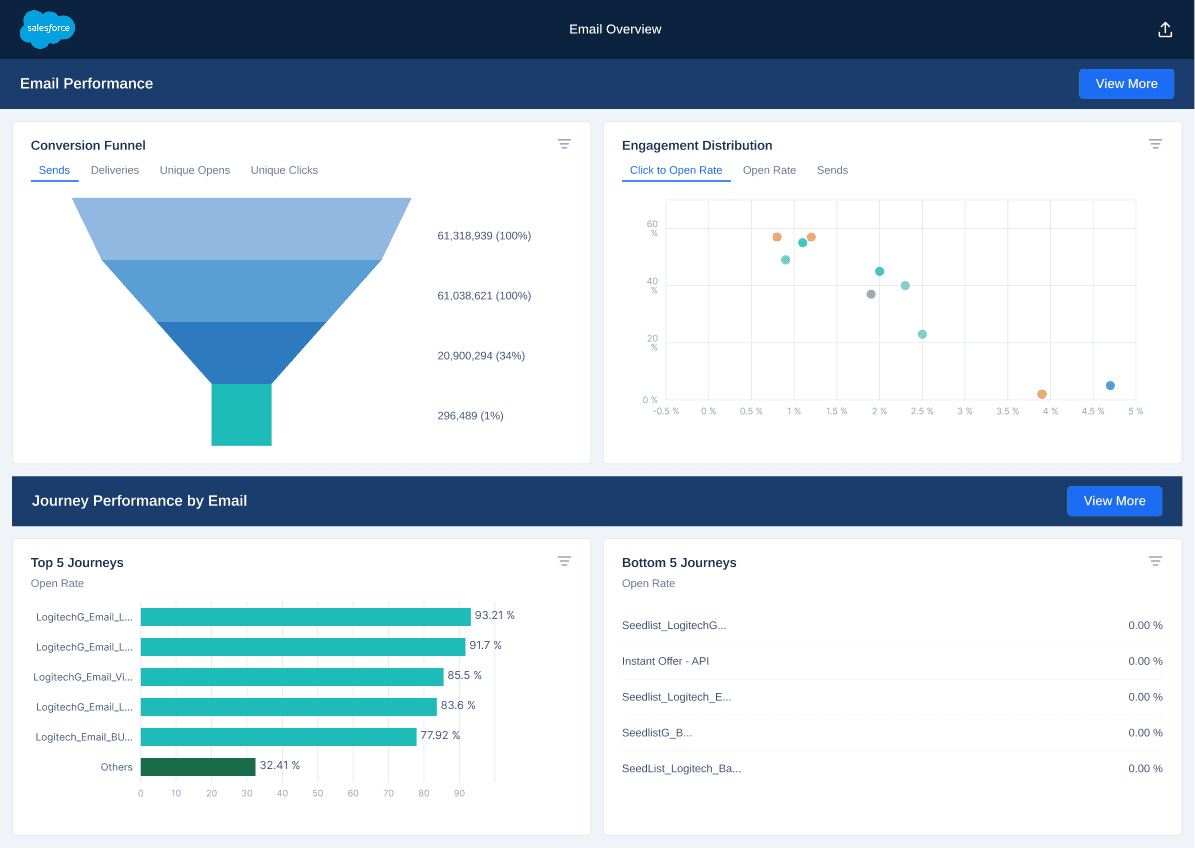The image size is (1195, 848).
Task: Select the Seedlist_LogitechG... row
Action: (x=892, y=626)
